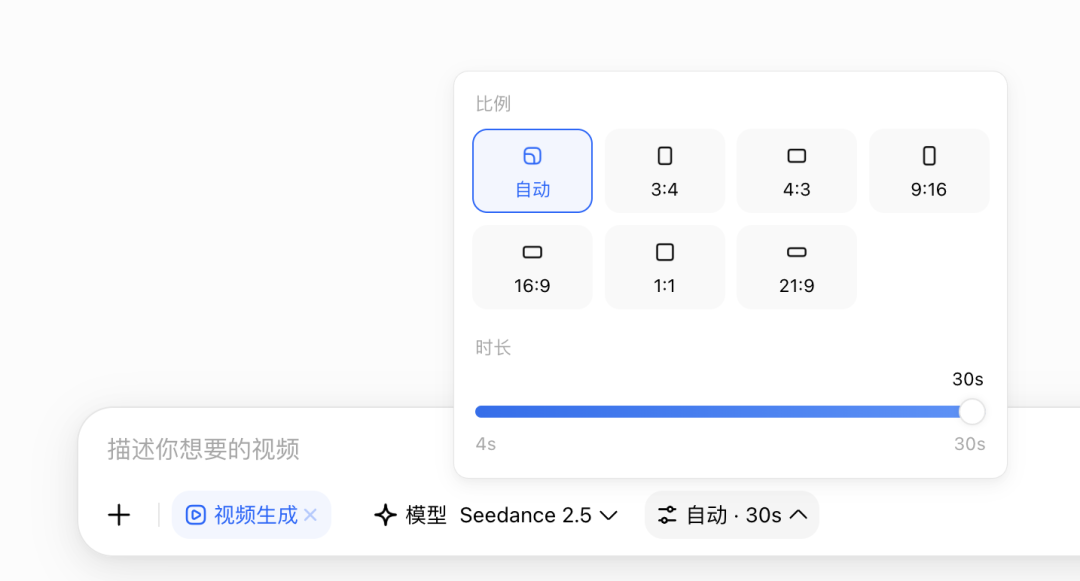Open the Seedance 2.5 model dropdown
The width and height of the screenshot is (1080, 581).
coord(496,515)
